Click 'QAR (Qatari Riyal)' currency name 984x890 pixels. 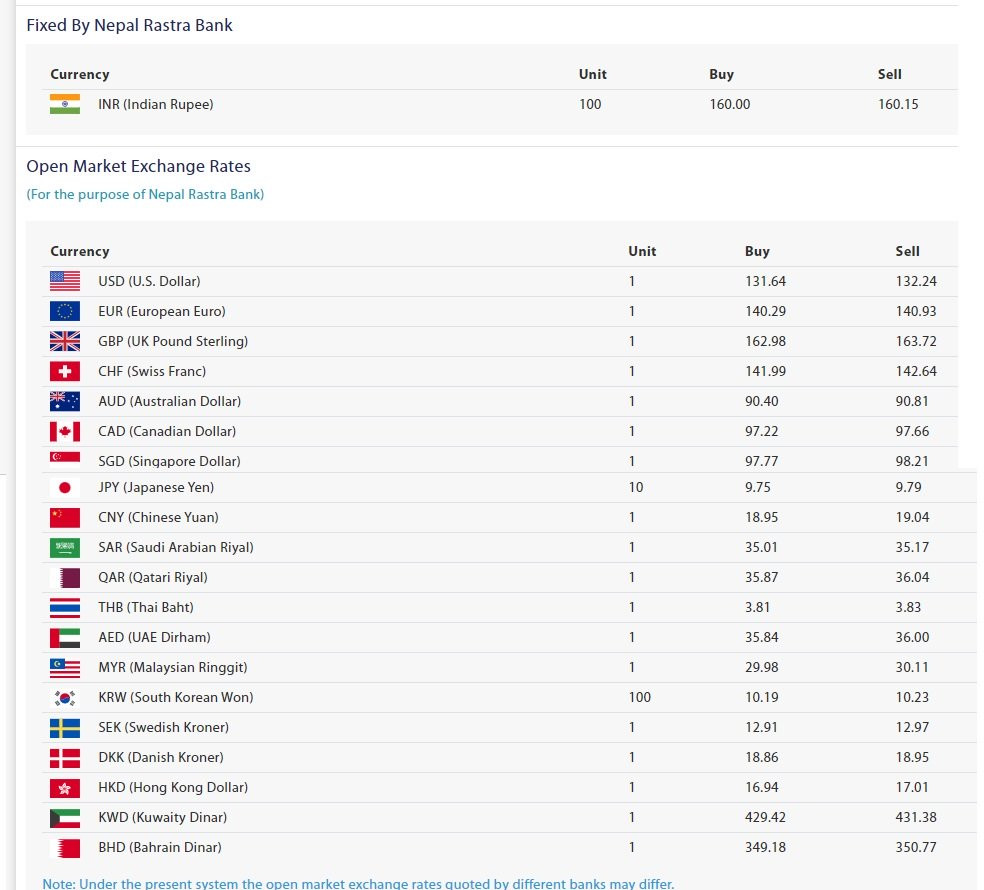point(153,577)
